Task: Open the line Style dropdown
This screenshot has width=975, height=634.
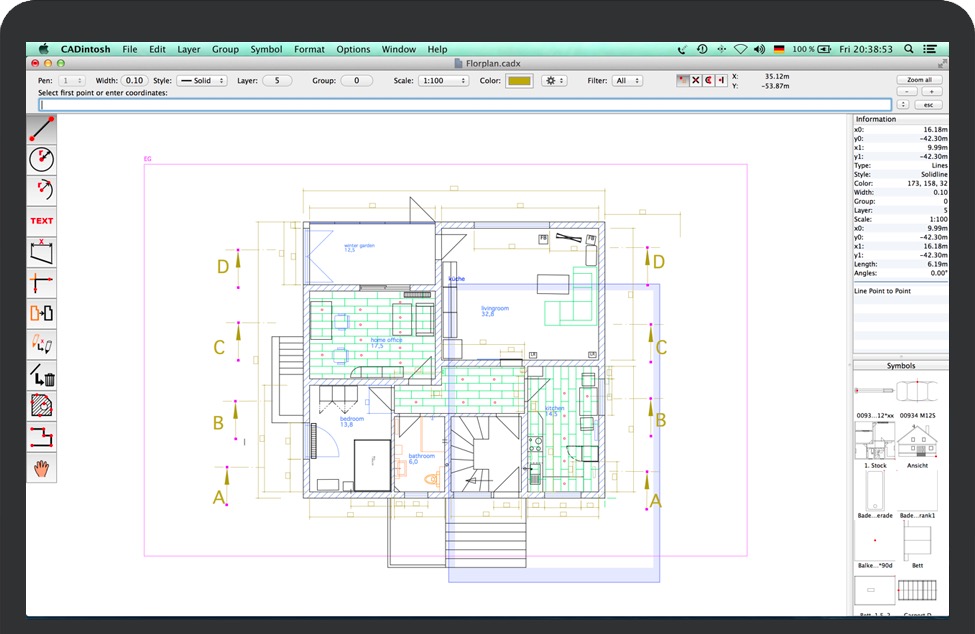Action: click(202, 80)
